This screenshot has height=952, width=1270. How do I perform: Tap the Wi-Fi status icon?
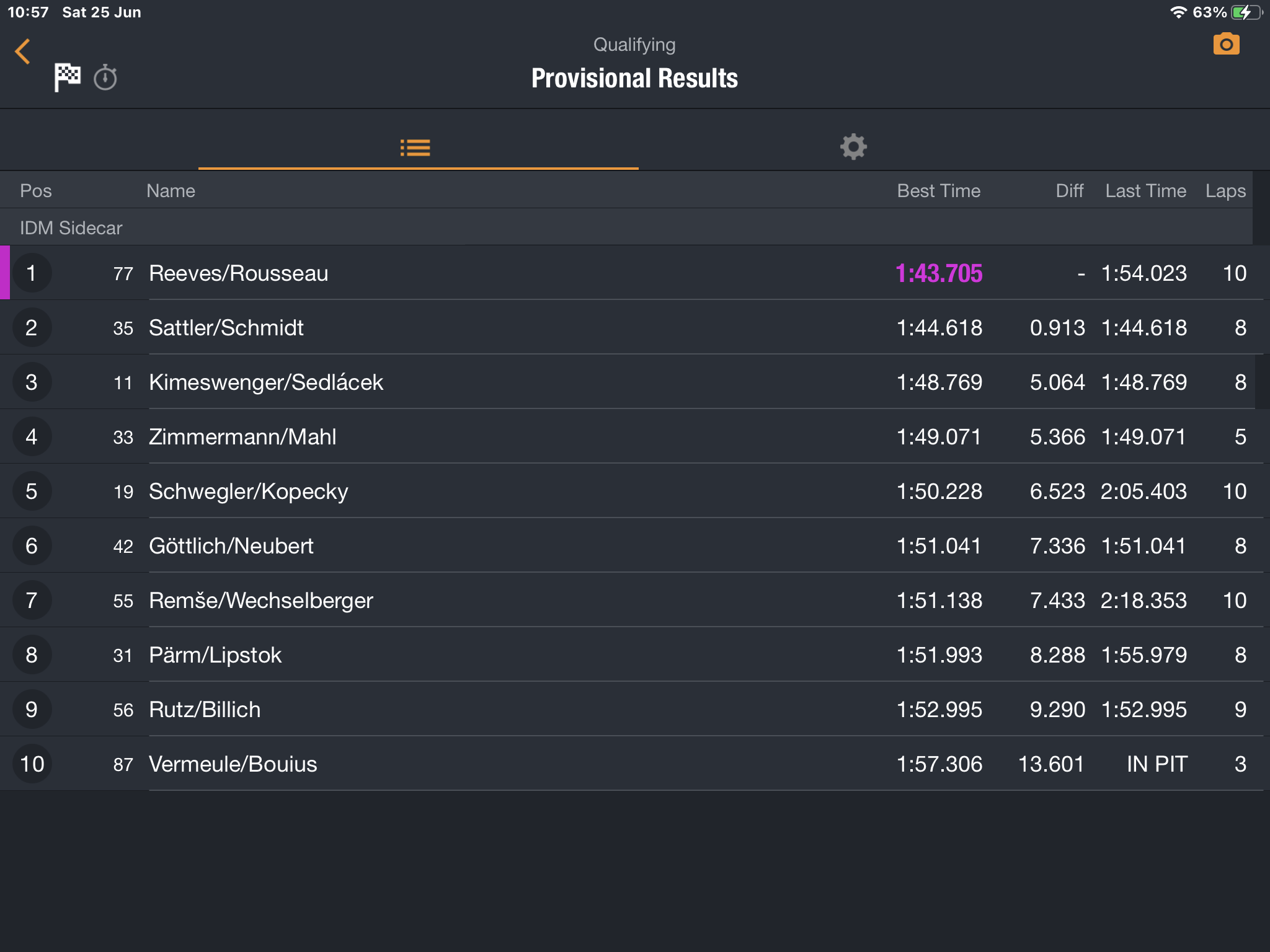(x=1178, y=12)
